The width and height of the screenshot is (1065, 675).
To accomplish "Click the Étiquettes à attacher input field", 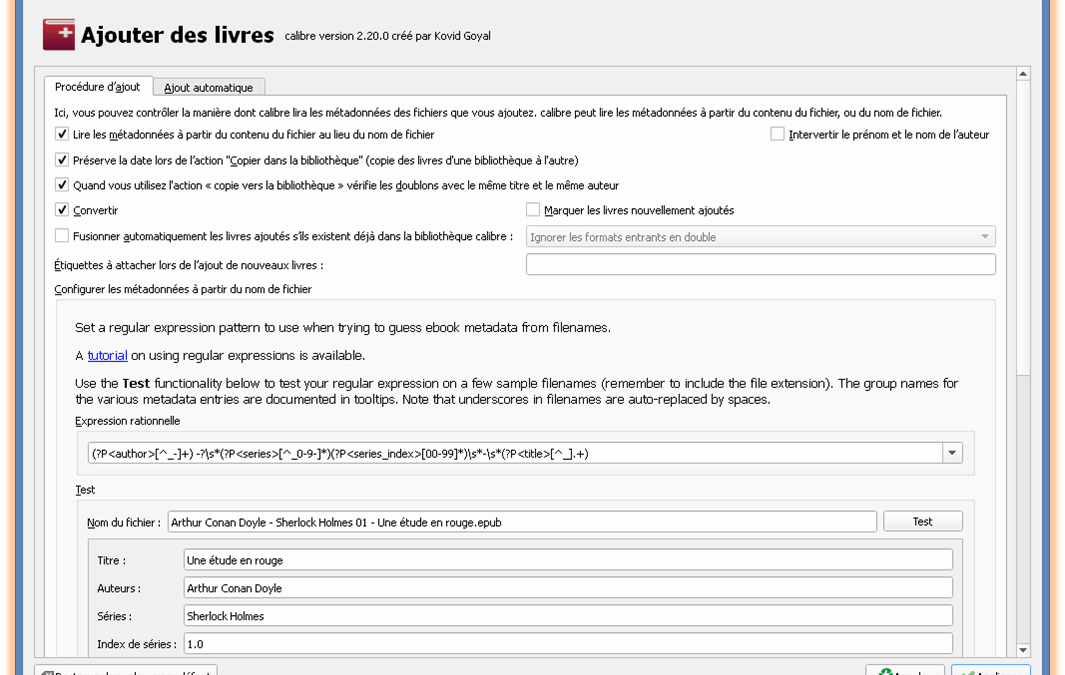I will pos(761,264).
